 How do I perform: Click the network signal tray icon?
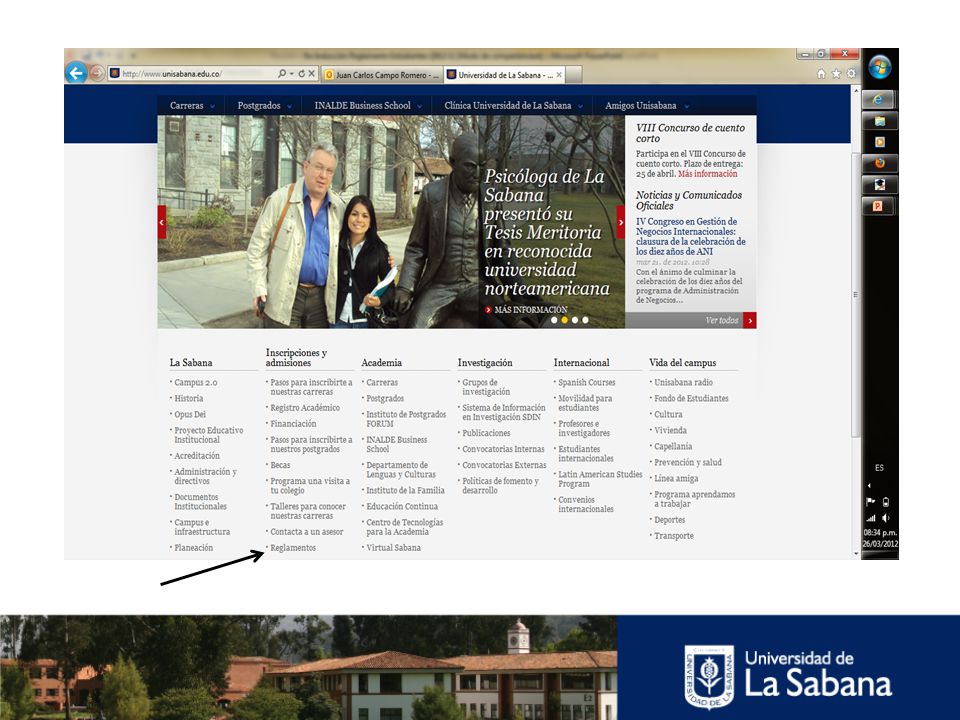click(x=871, y=518)
